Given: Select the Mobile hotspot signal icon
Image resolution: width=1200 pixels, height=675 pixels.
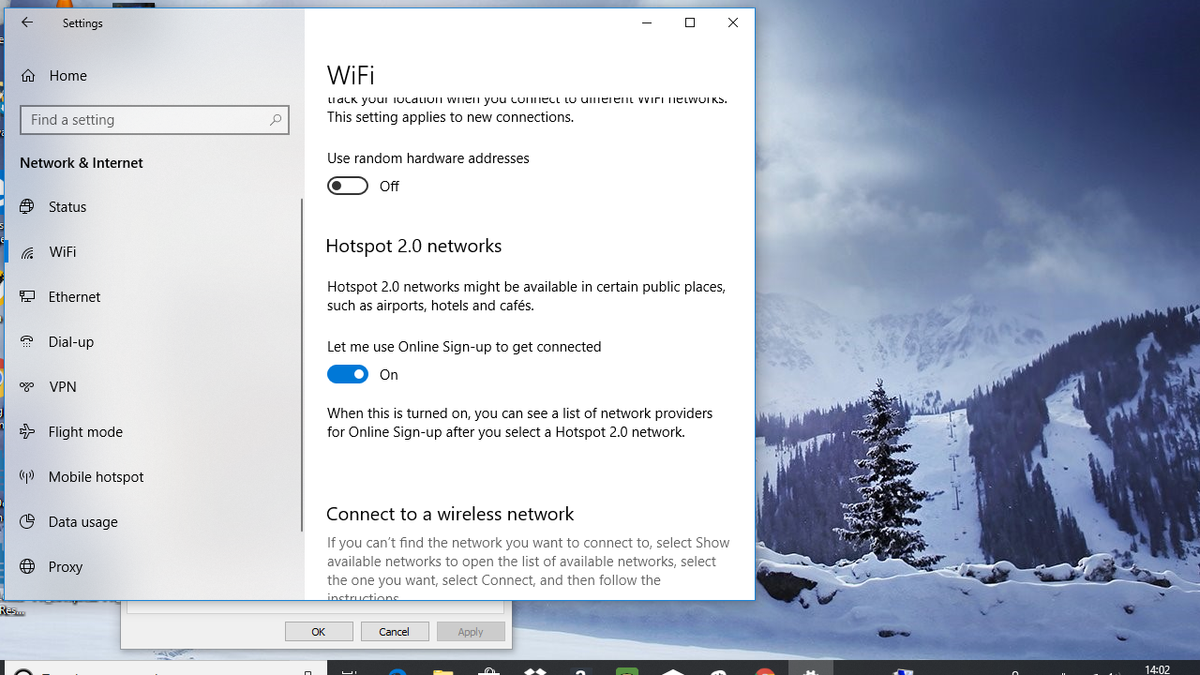Looking at the screenshot, I should click(27, 477).
